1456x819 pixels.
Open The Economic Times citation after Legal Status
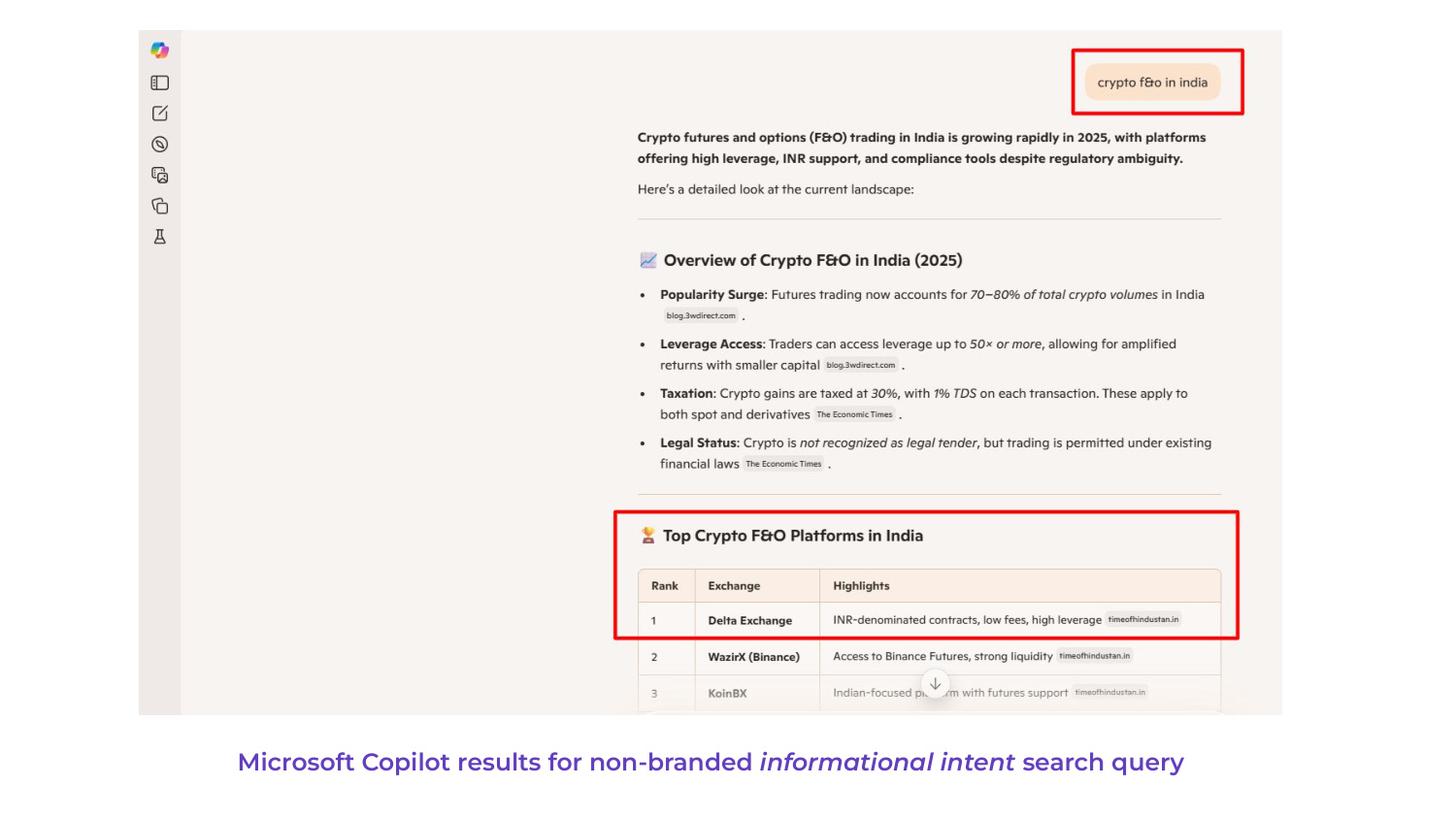783,465
